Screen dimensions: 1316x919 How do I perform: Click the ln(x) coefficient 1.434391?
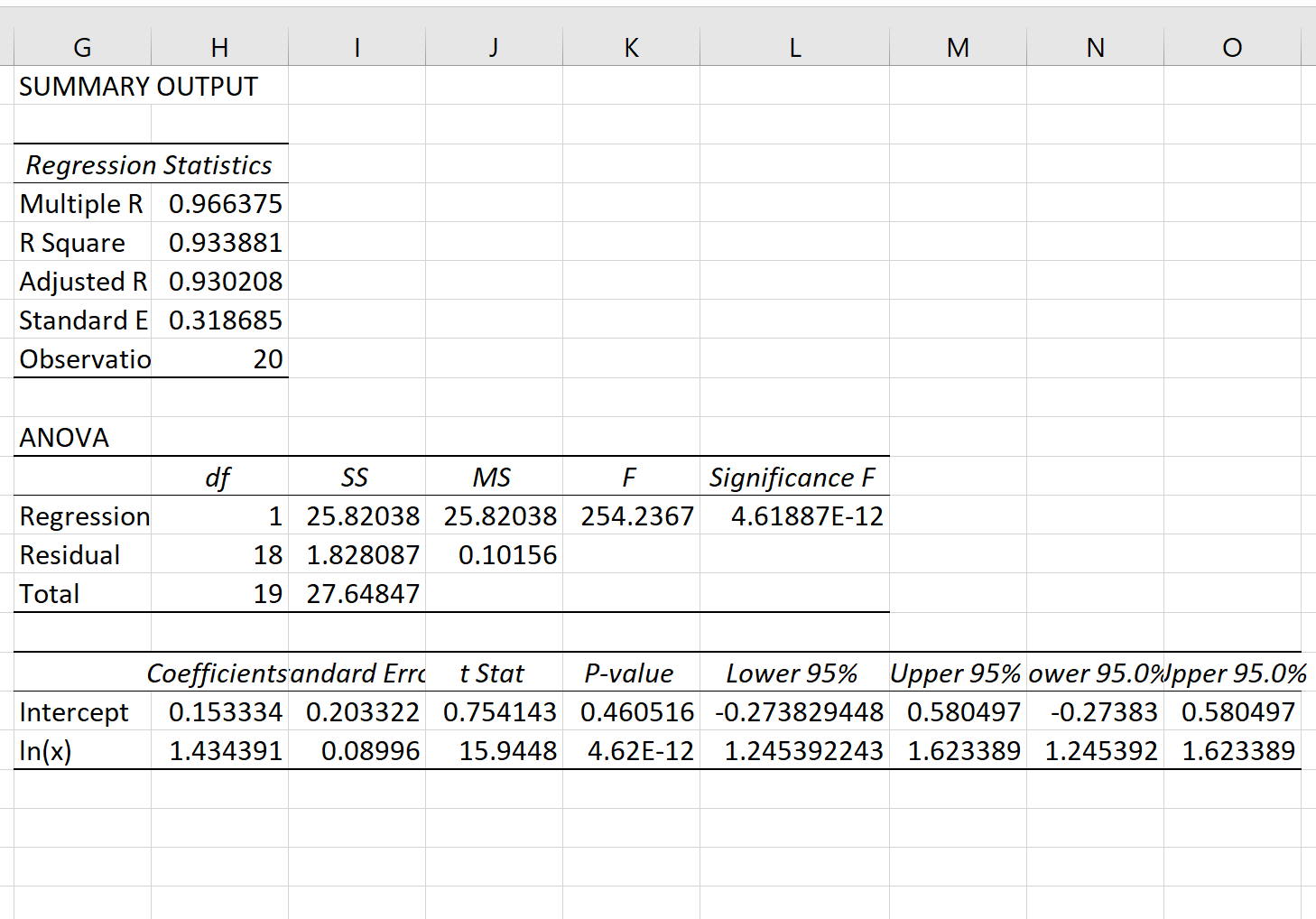pos(226,749)
